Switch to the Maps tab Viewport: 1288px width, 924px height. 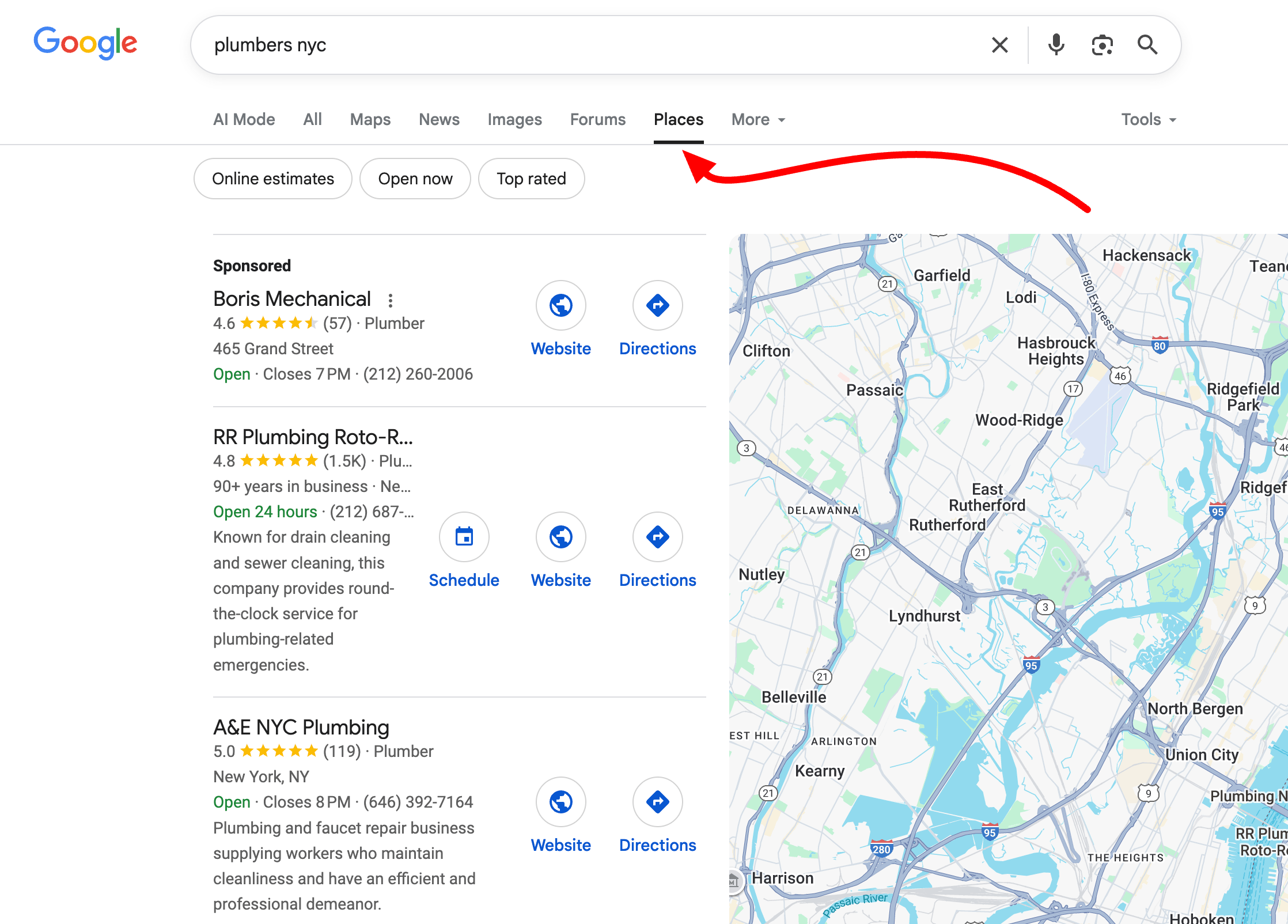[x=370, y=120]
